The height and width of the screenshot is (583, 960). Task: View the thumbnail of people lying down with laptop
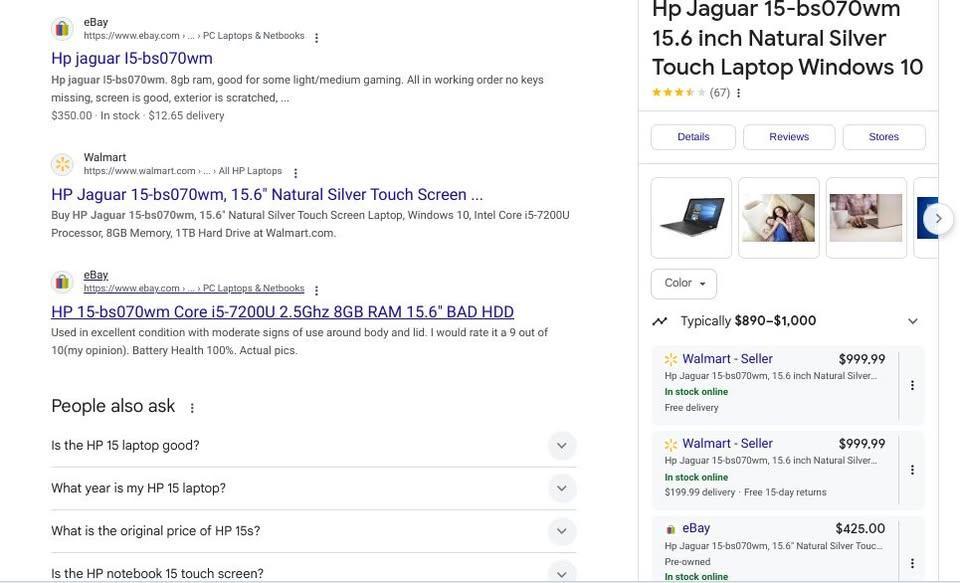click(x=779, y=218)
